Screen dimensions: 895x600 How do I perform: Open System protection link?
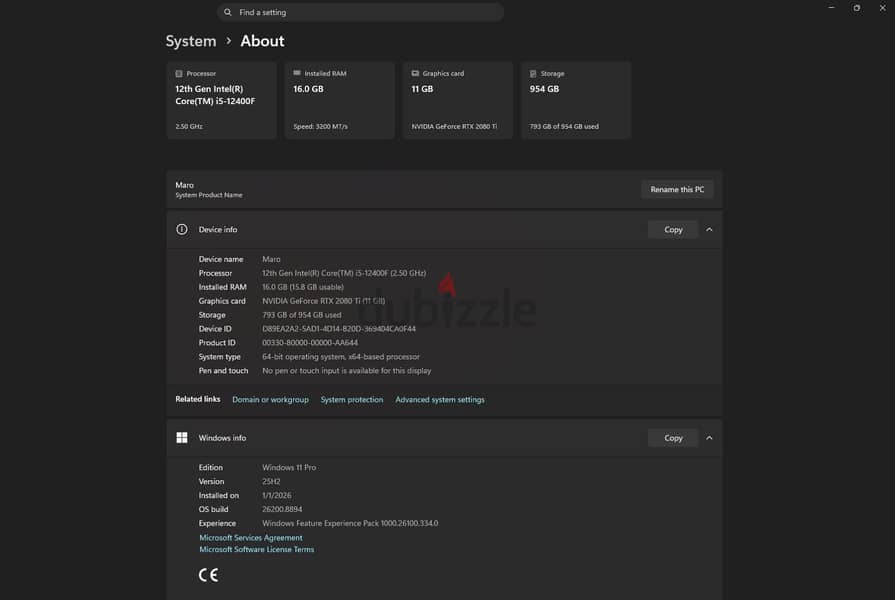pos(352,400)
